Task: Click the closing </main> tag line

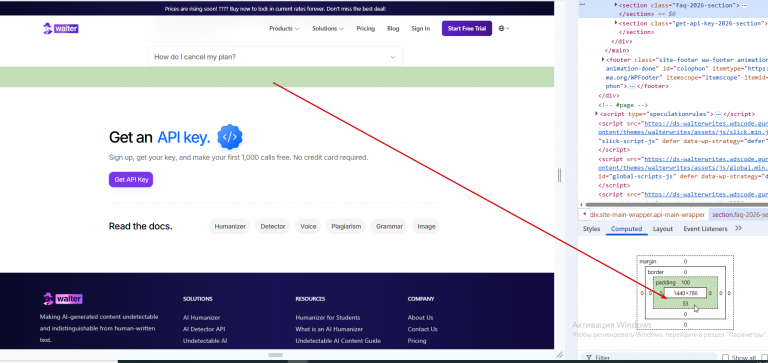Action: 617,50
